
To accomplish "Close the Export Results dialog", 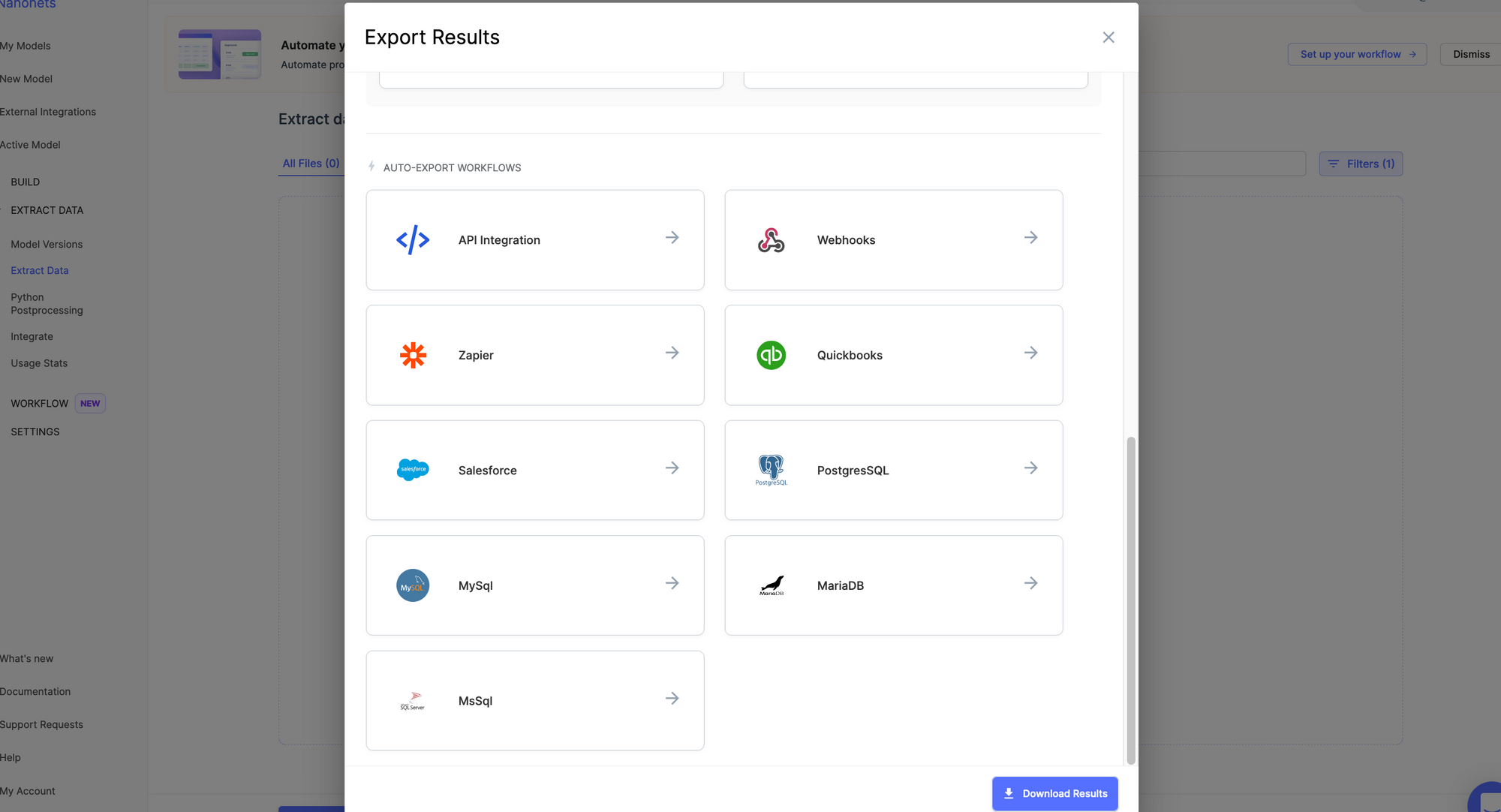I will 1108,38.
